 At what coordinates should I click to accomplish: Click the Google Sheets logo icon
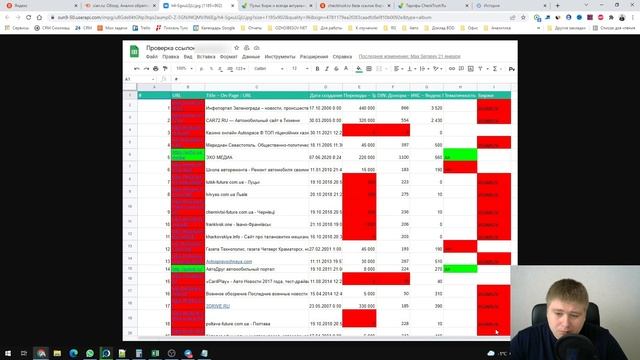coord(134,51)
